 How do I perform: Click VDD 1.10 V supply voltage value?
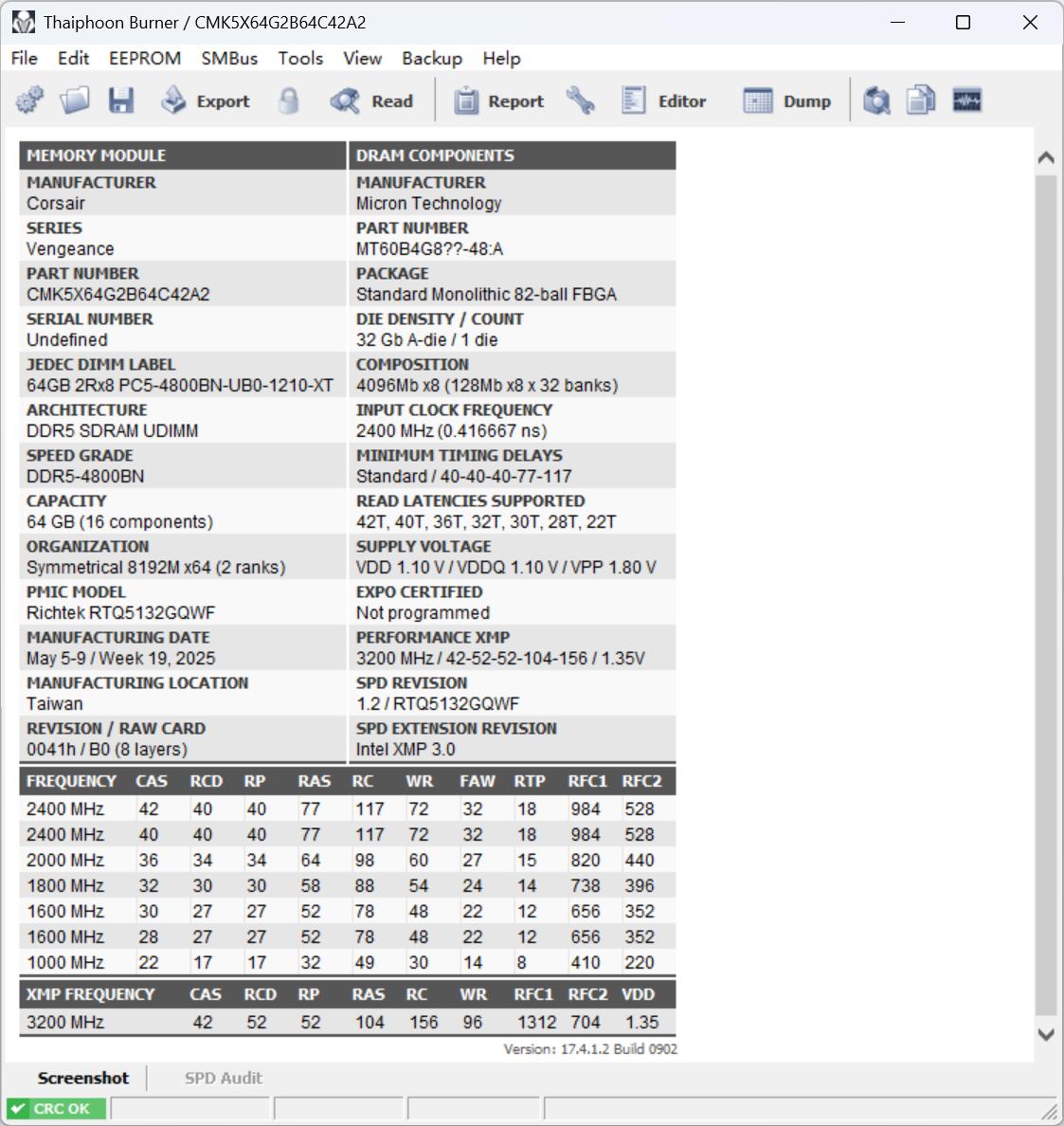click(x=505, y=568)
